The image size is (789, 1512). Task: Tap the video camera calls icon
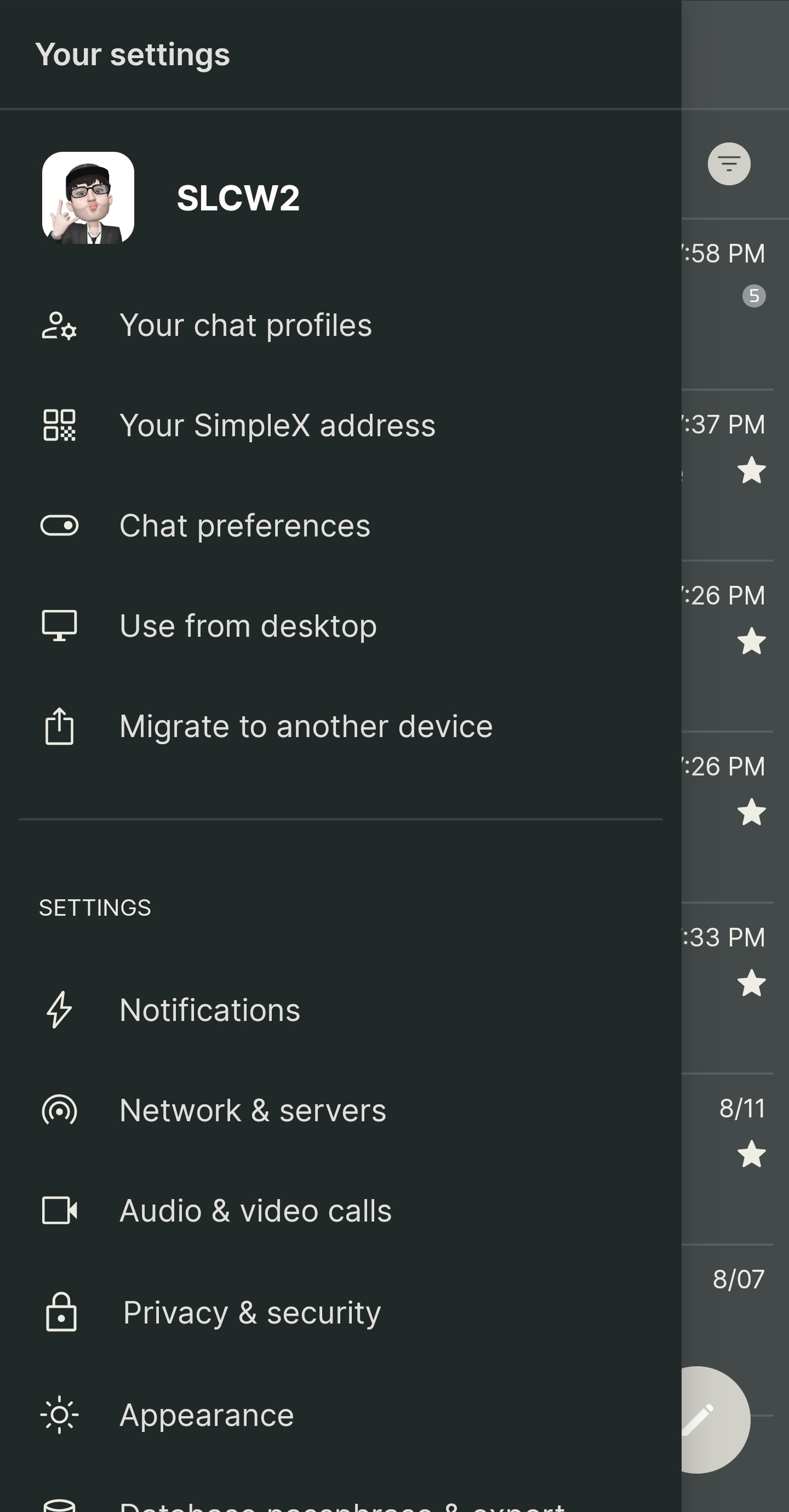click(59, 1210)
